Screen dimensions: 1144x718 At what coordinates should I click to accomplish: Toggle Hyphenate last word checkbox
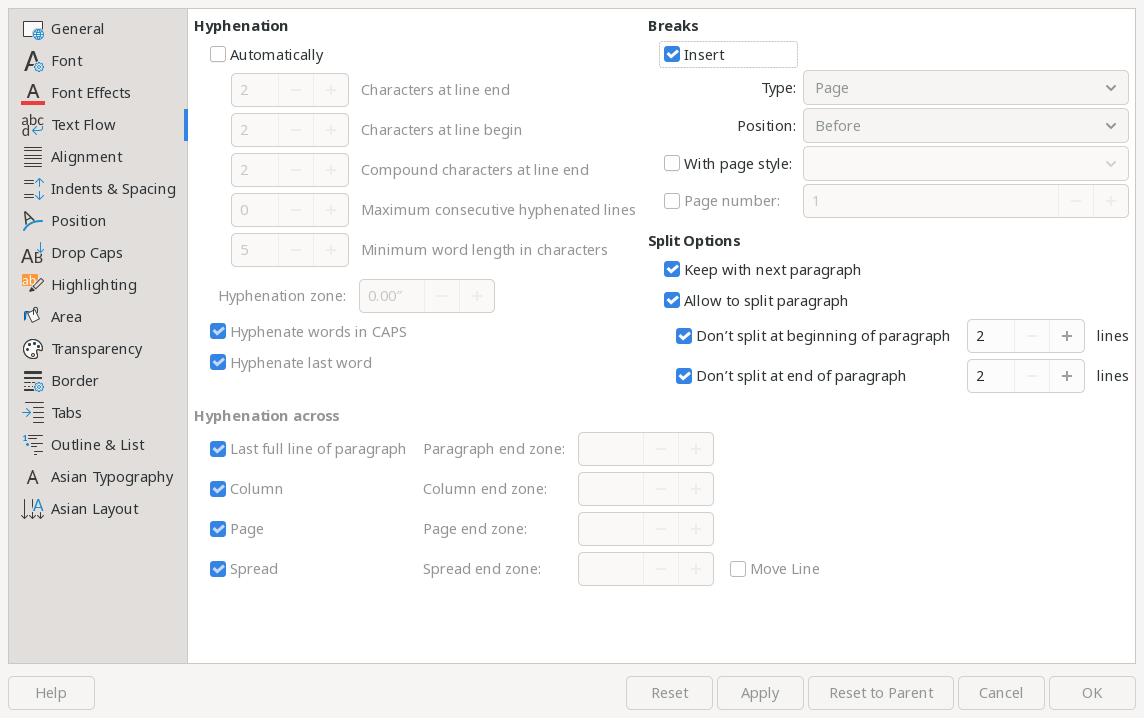(217, 363)
